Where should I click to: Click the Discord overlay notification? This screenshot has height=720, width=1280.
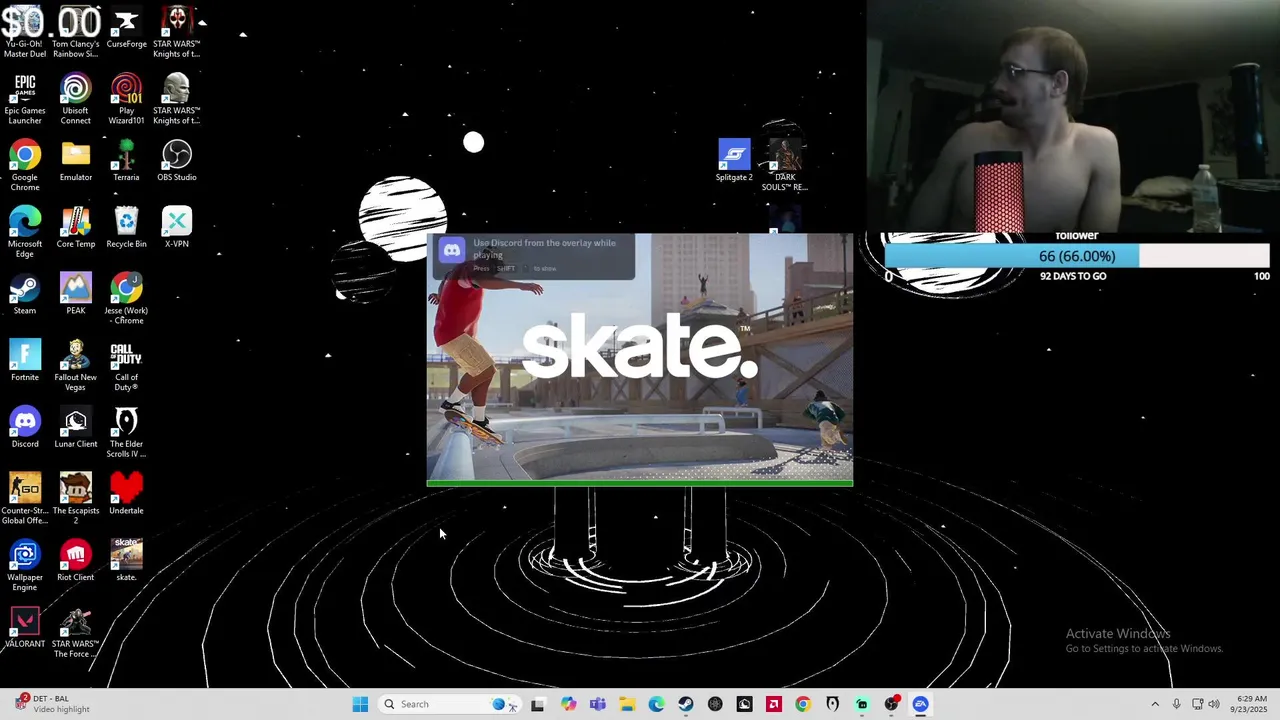pyautogui.click(x=533, y=256)
